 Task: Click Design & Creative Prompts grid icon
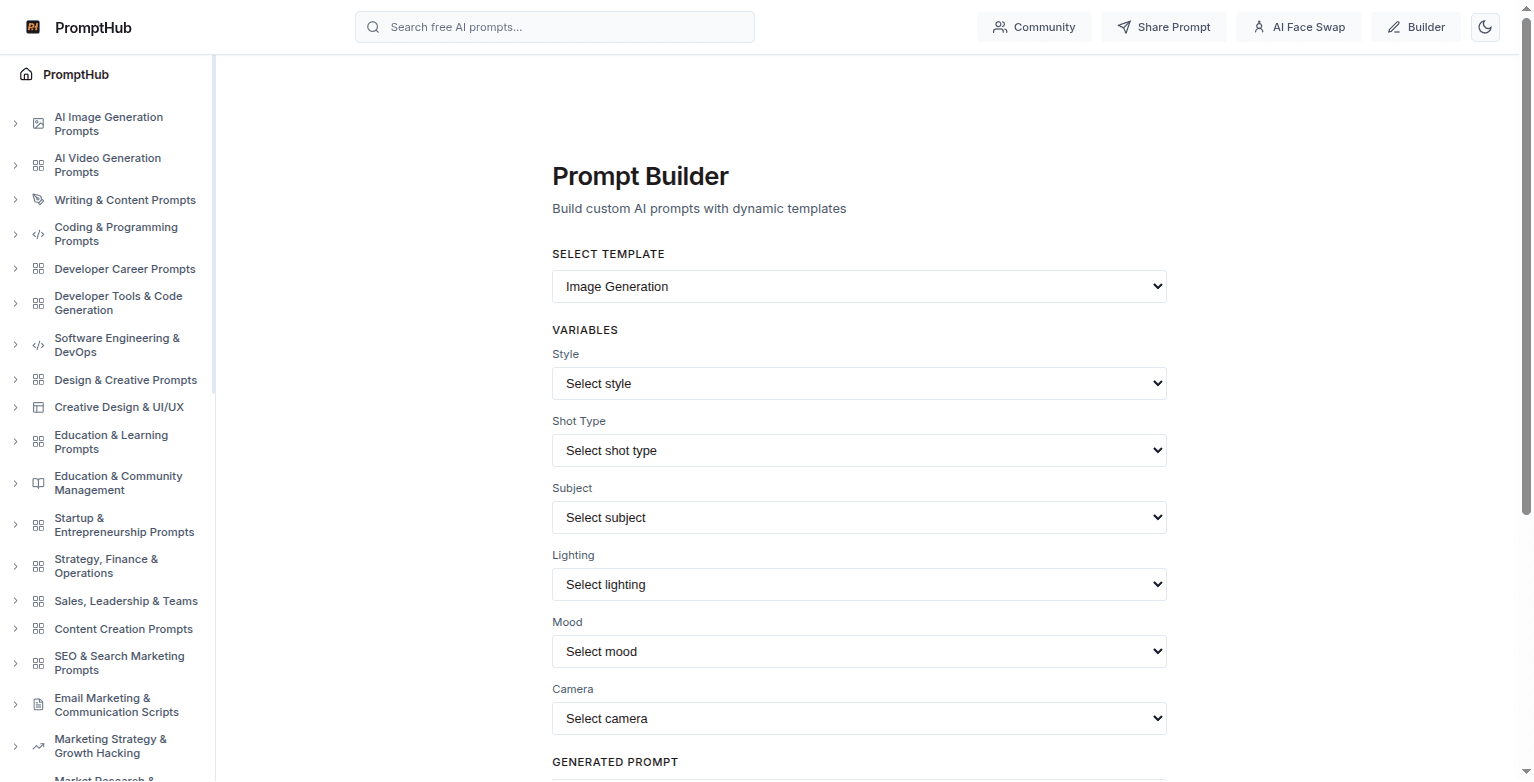click(38, 380)
